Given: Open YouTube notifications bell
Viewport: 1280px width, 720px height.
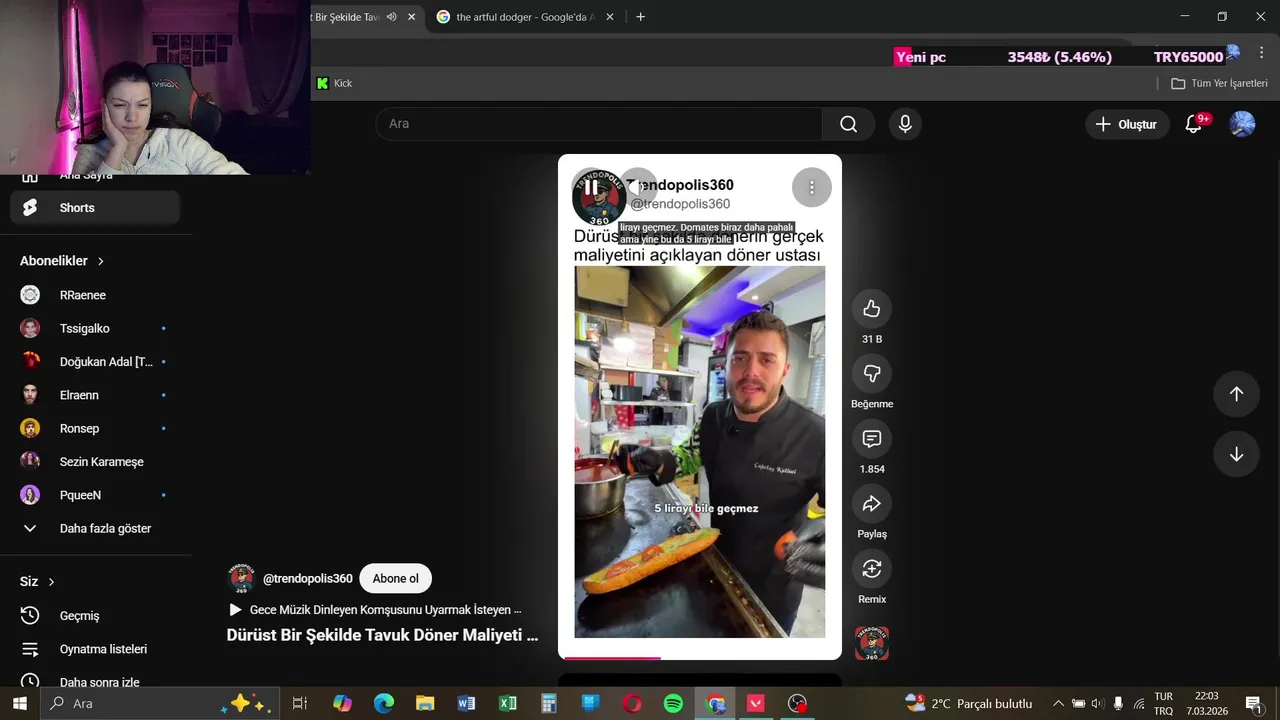Looking at the screenshot, I should (x=1193, y=124).
